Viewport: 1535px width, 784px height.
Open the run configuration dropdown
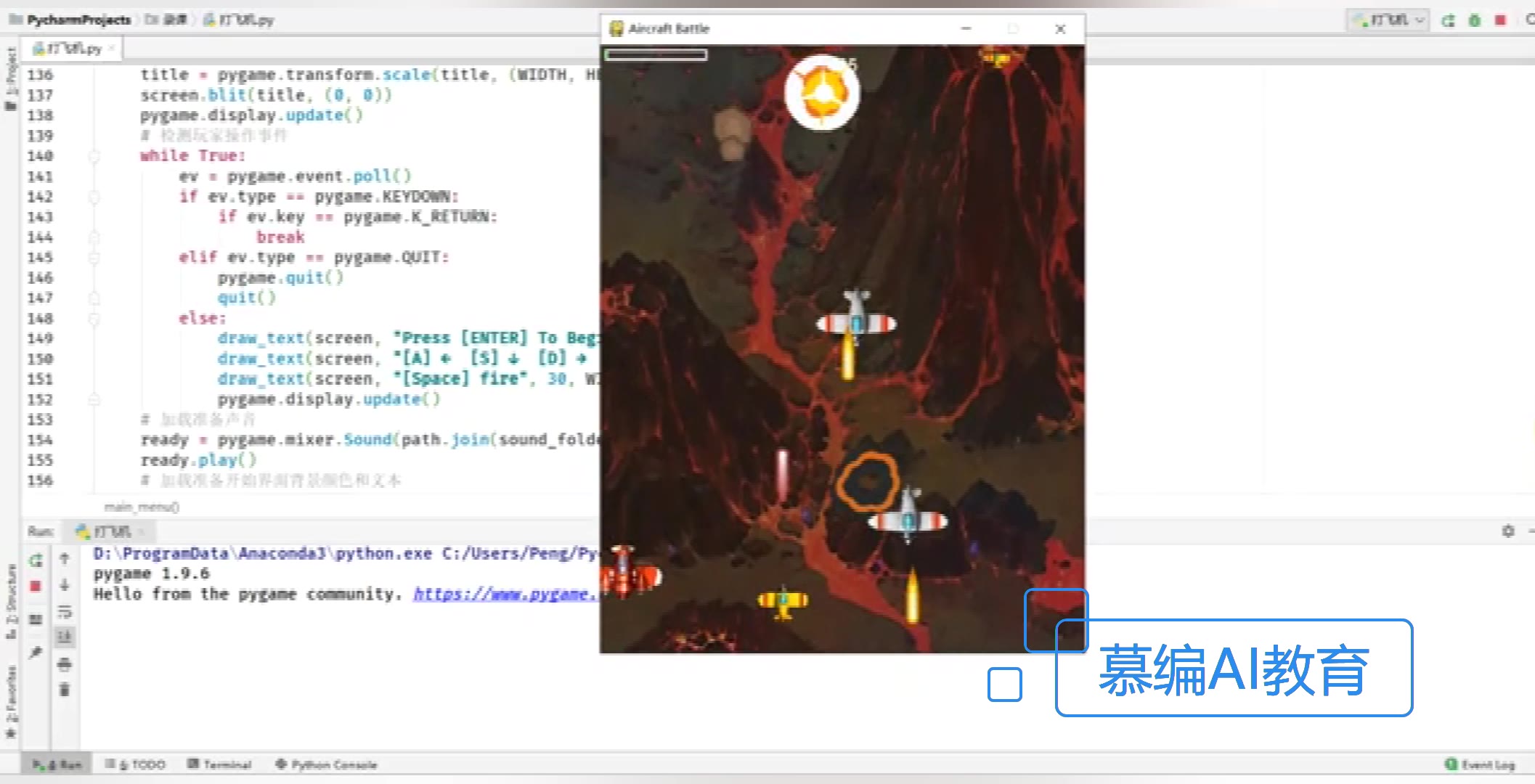click(x=1390, y=20)
